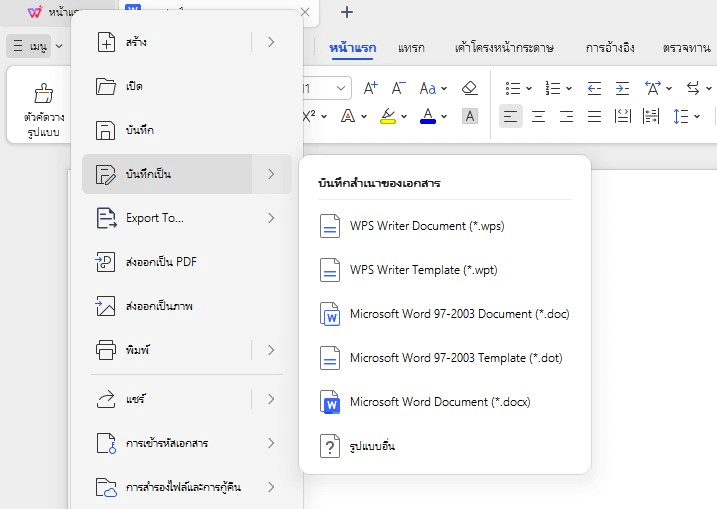Image resolution: width=717 pixels, height=509 pixels.
Task: Click the Asian layout A icon
Action: coord(653,88)
